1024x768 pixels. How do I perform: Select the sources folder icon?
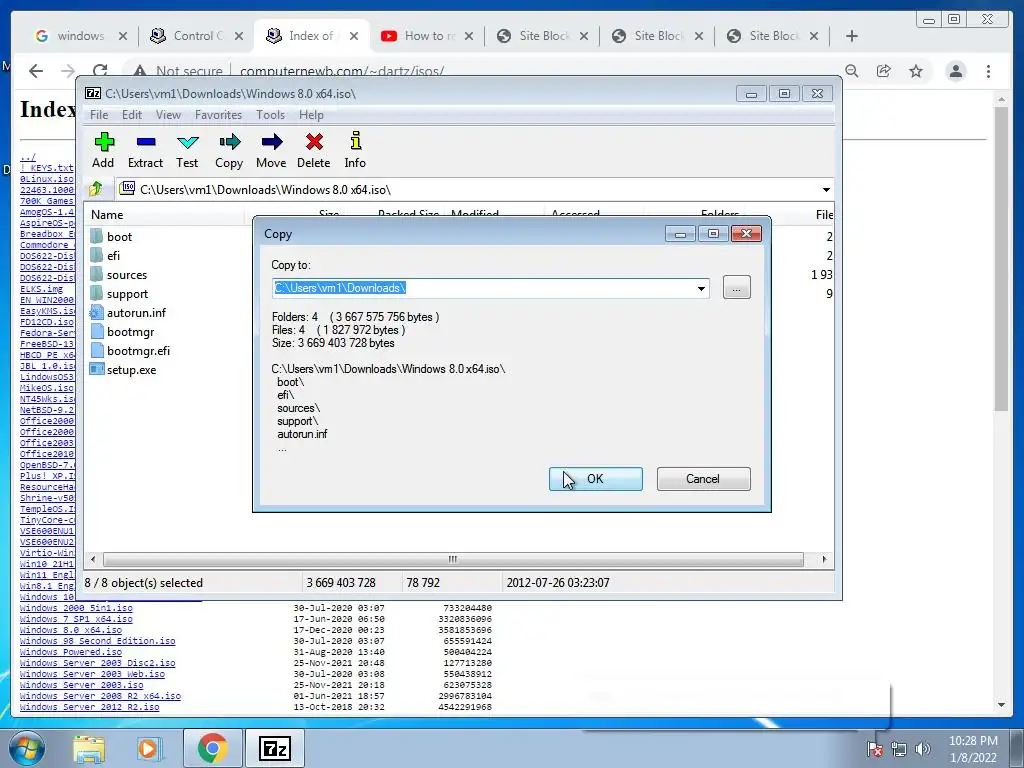[x=97, y=274]
